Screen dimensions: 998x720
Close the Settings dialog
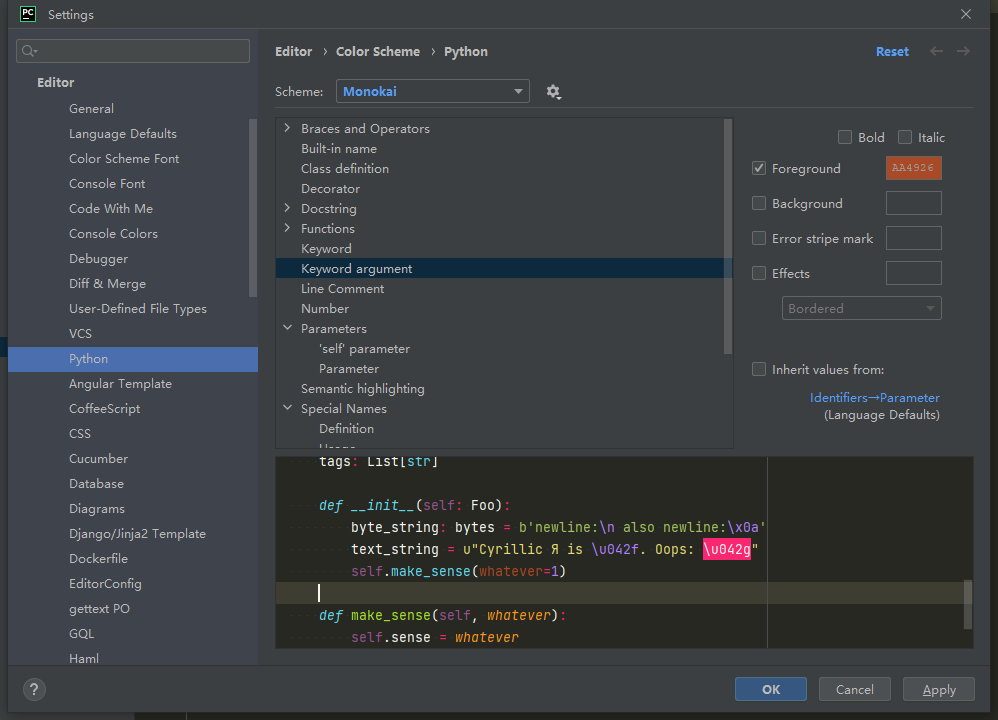966,14
